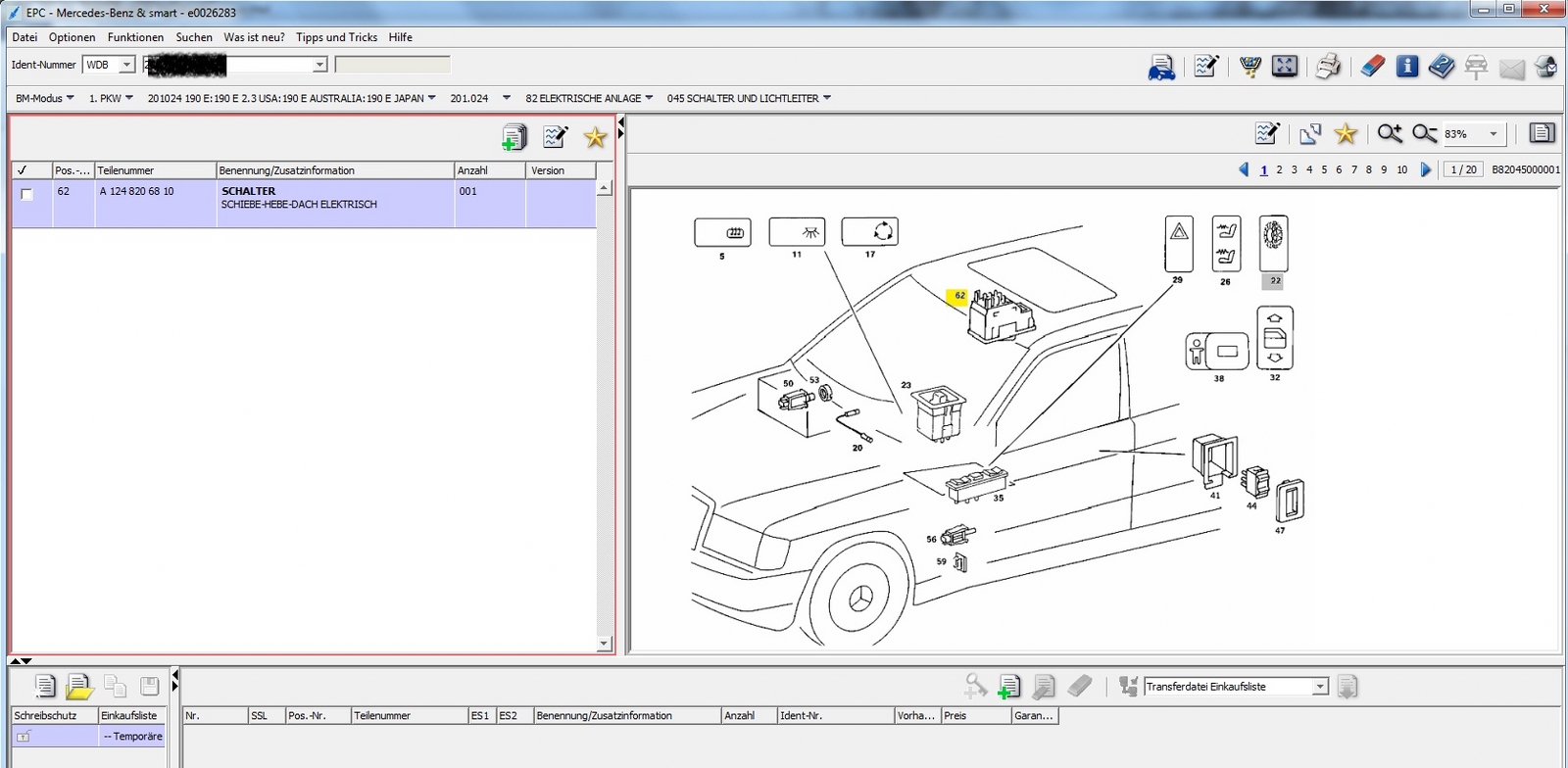1568x768 pixels.
Task: Save shopping list floppy icon
Action: [x=149, y=686]
